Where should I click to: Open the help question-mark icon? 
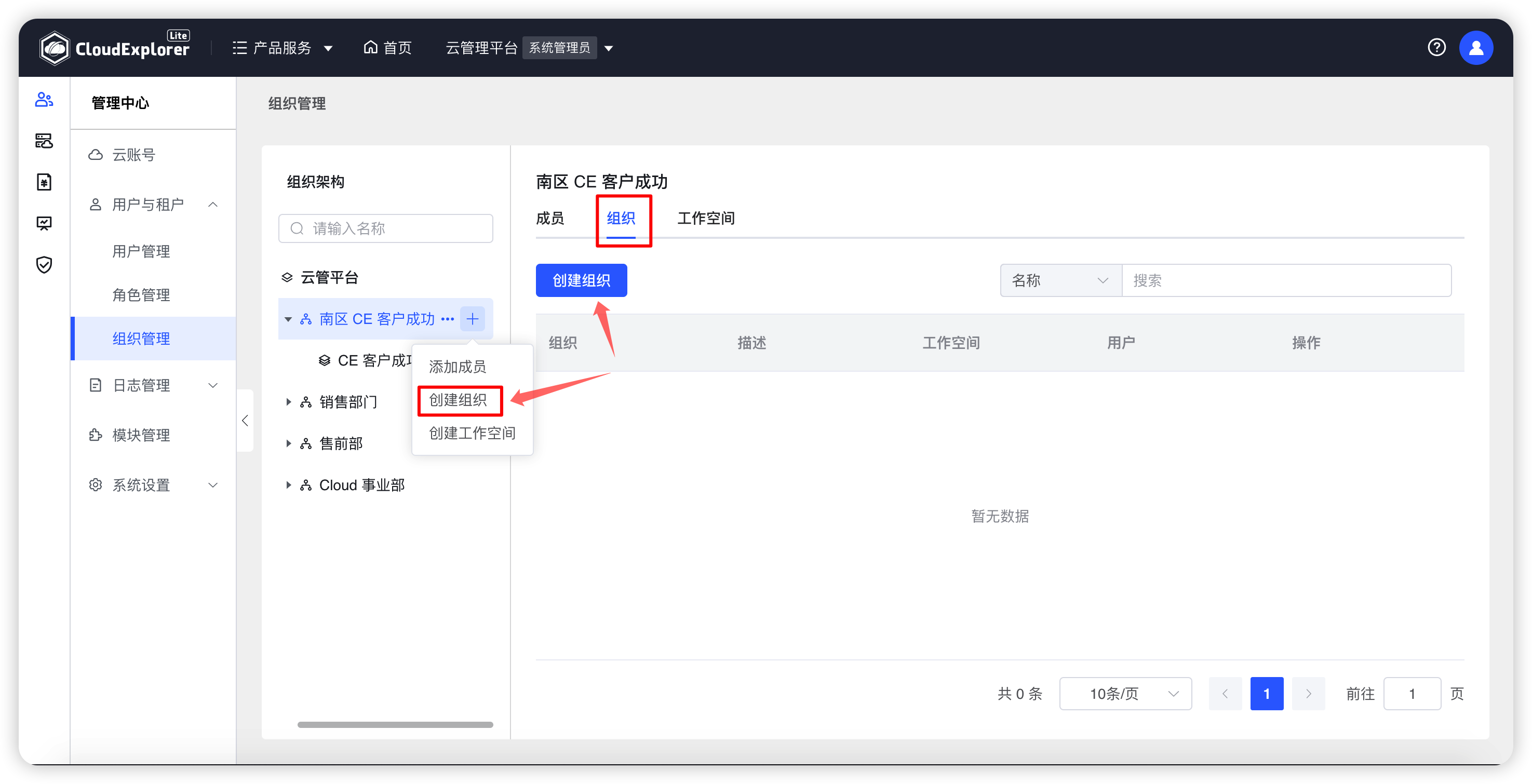tap(1436, 48)
